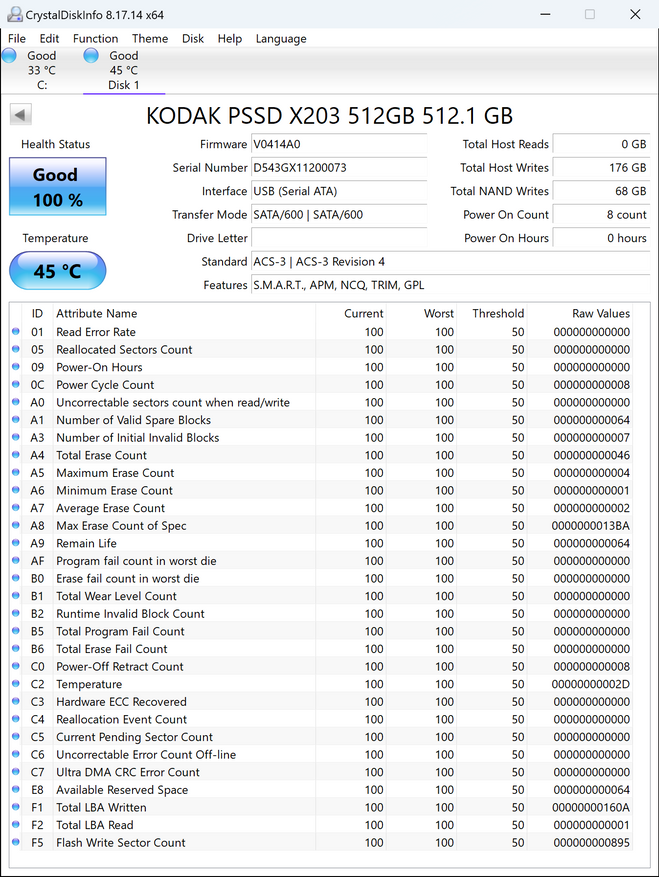Click the Good 100 % health status button
Viewport: 659px width, 877px height.
pos(57,187)
